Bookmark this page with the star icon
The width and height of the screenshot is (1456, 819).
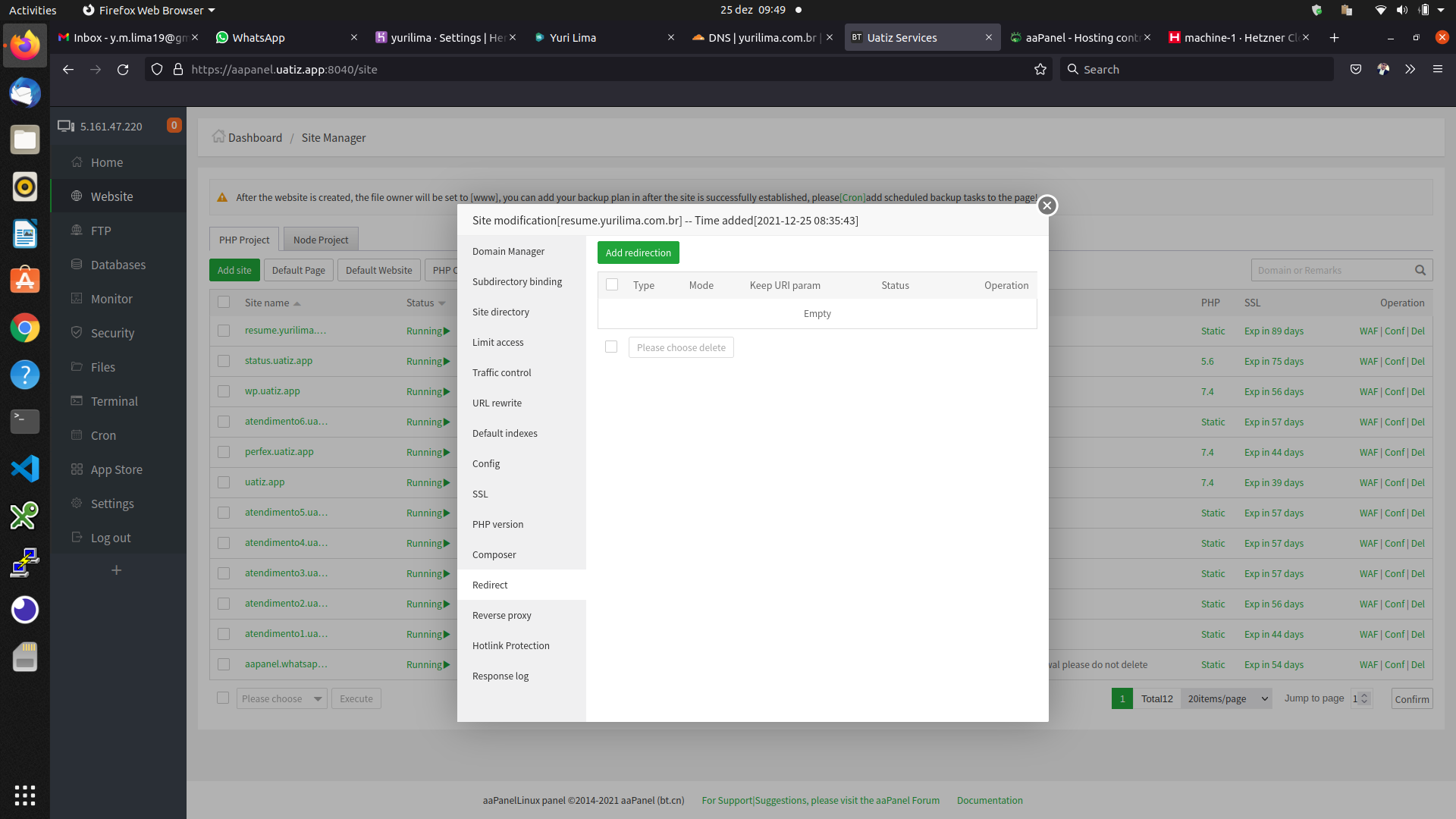1040,70
